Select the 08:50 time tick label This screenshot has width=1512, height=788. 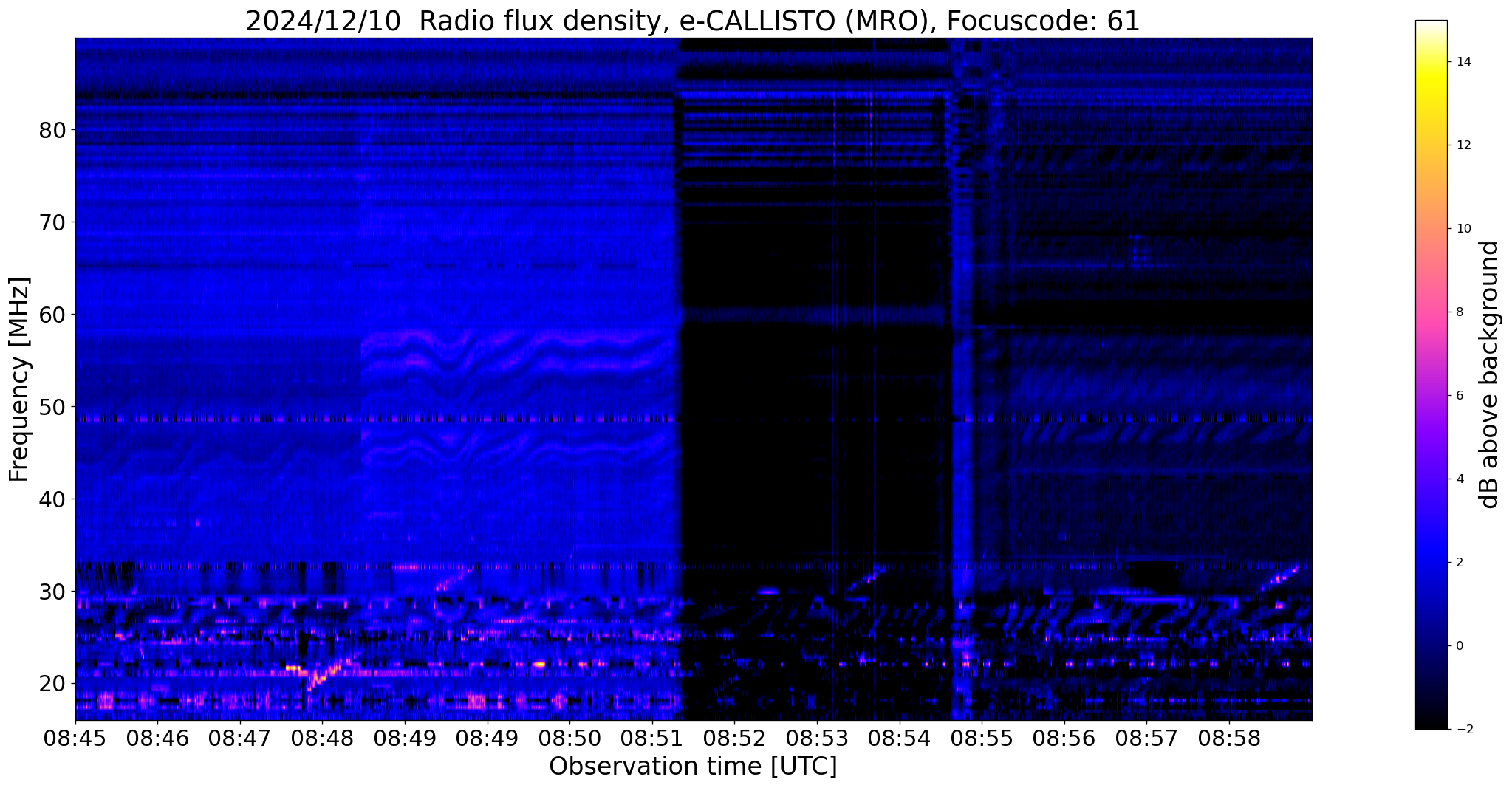point(569,737)
